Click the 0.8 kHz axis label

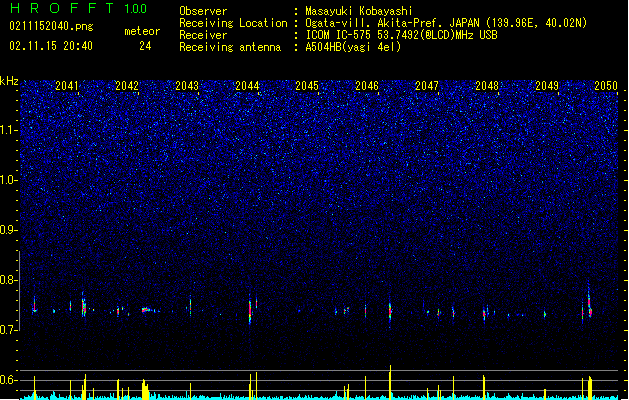9,280
